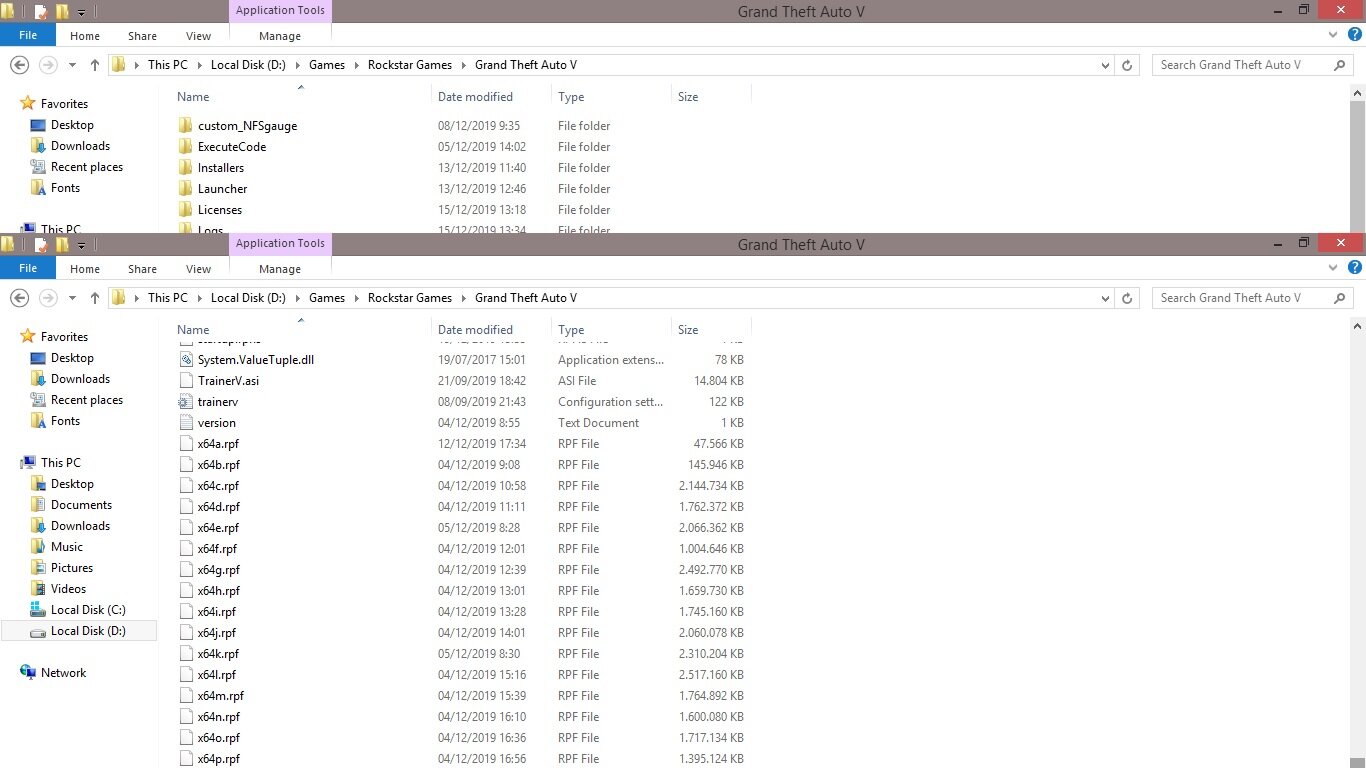Screen dimensions: 1366x768
Task: Select the x64p.rpf file name
Action: point(218,759)
